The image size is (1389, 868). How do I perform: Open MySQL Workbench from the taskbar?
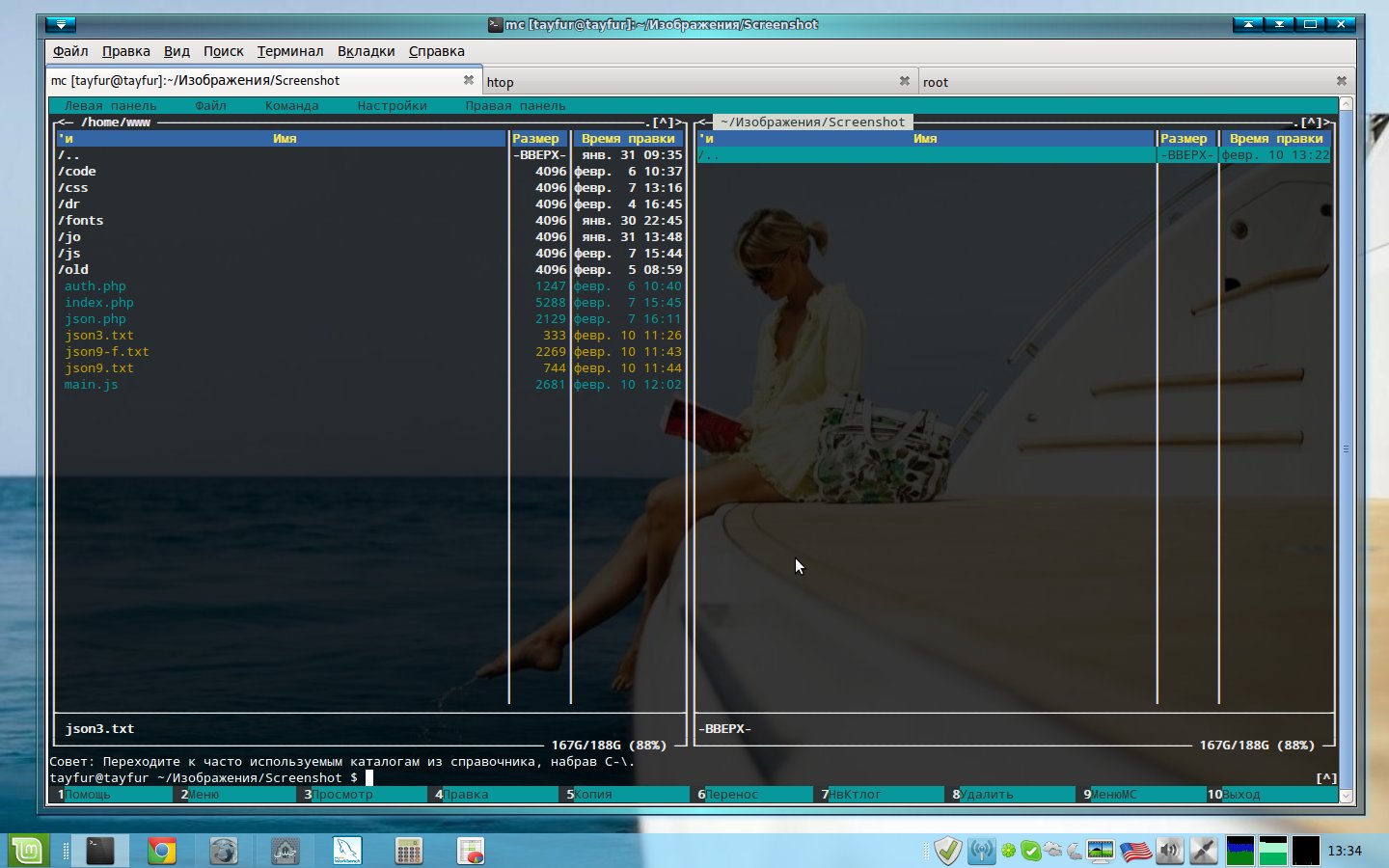(347, 851)
